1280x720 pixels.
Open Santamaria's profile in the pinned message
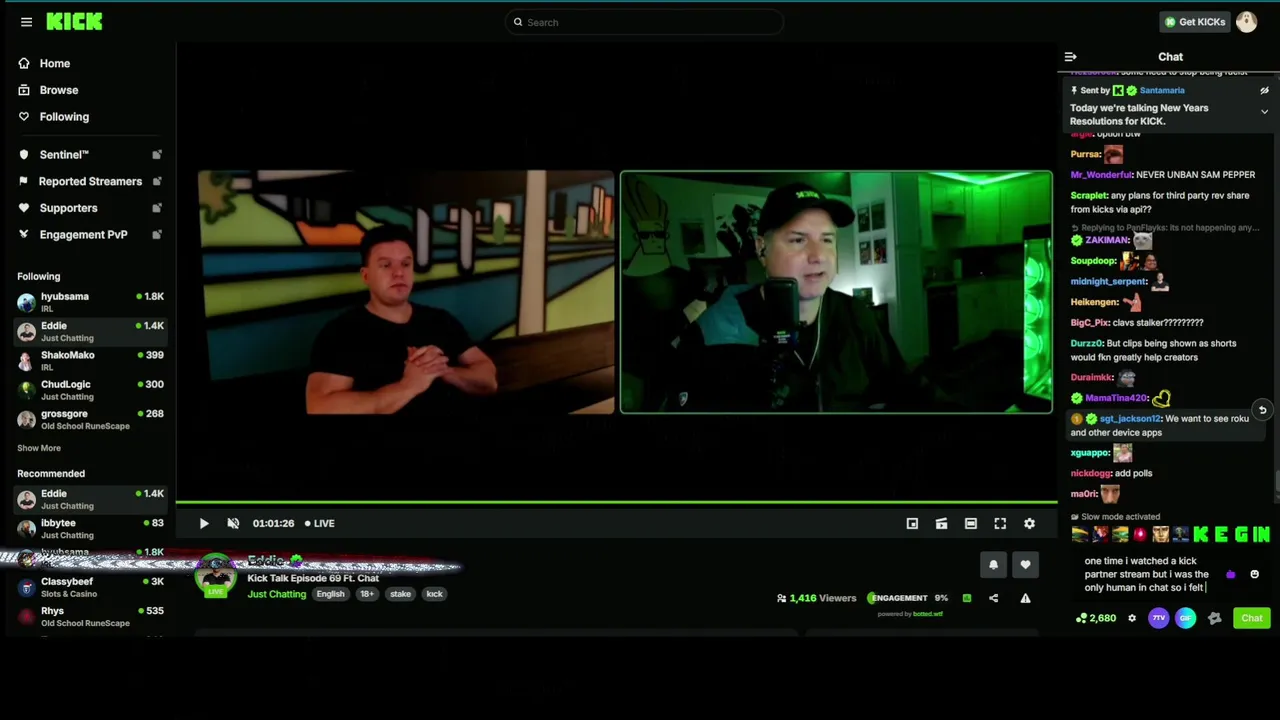tap(1162, 90)
